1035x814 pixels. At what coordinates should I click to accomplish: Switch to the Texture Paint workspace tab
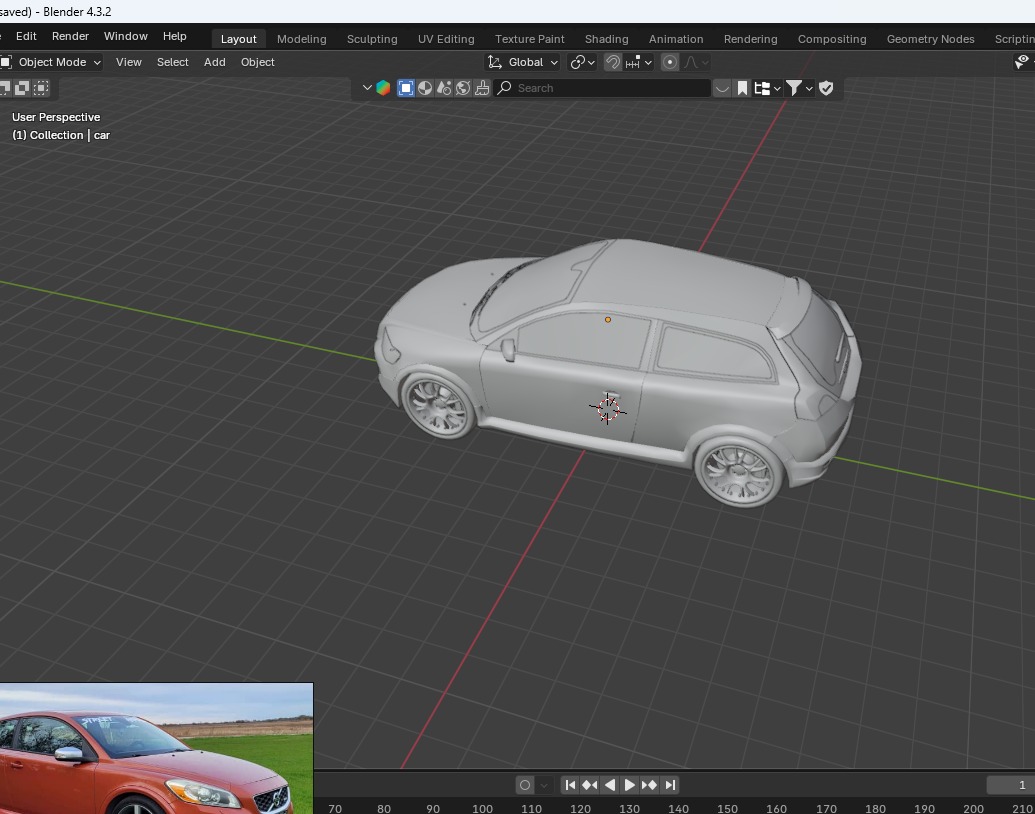coord(529,39)
